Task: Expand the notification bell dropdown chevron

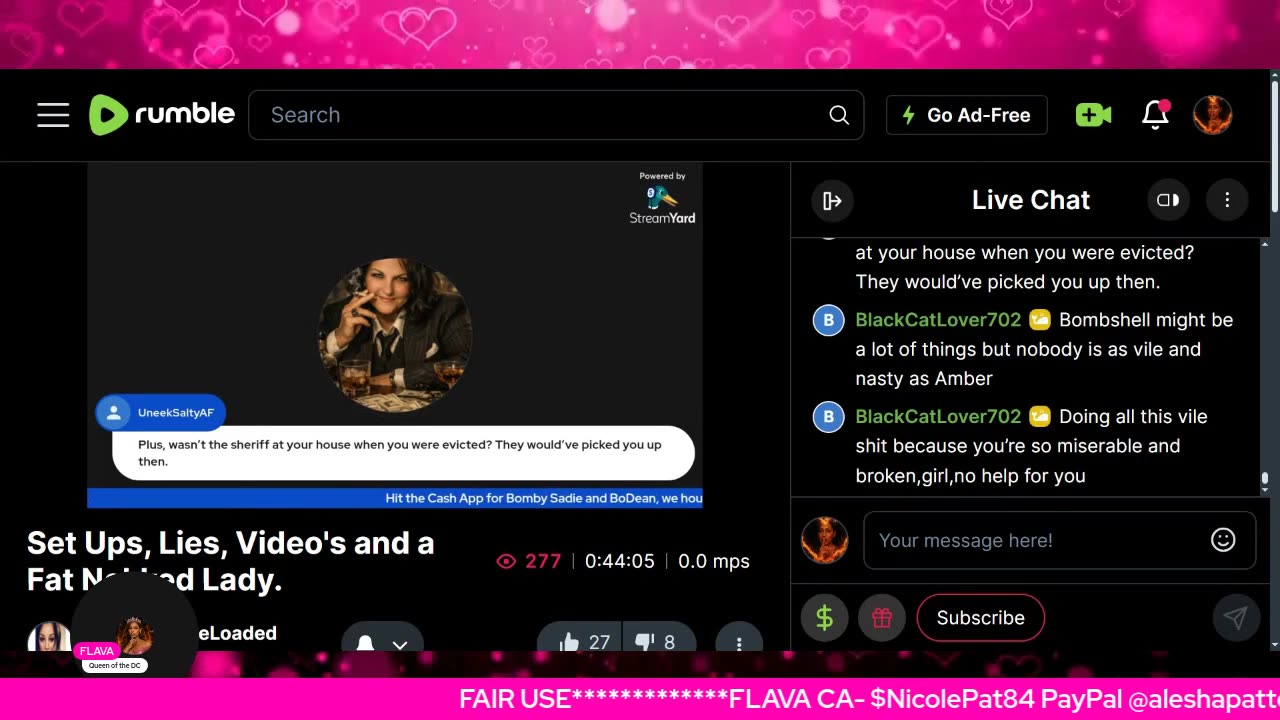Action: click(400, 645)
